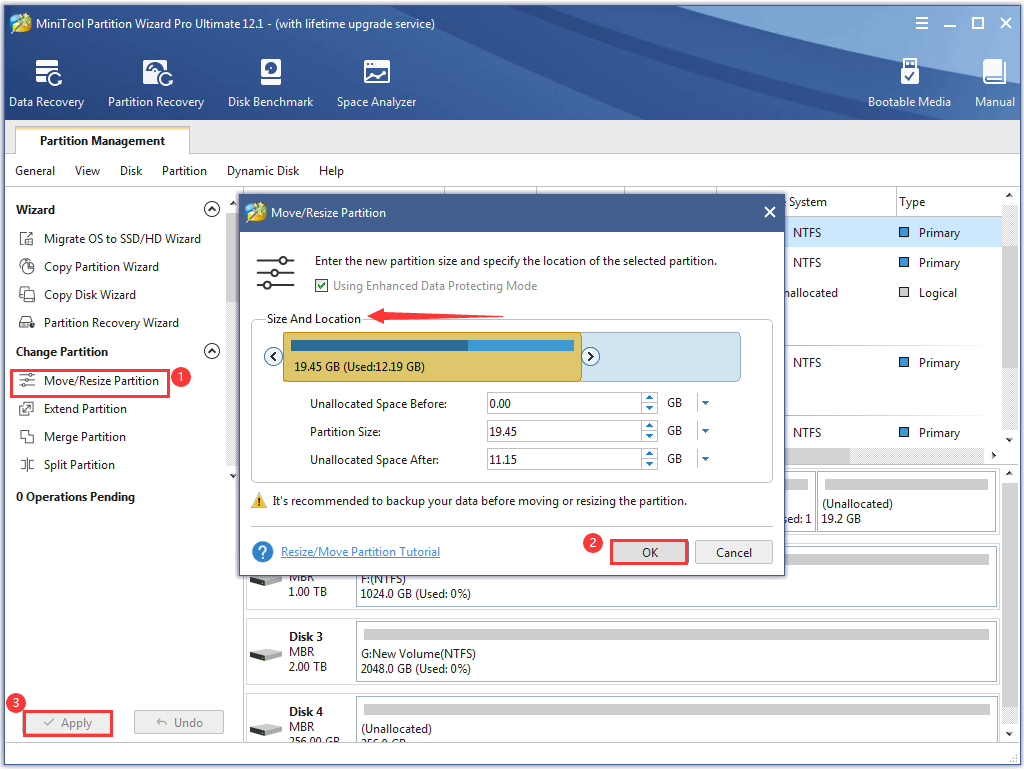Confirm with the OK button
Screen dimensions: 1024x770
[650, 553]
